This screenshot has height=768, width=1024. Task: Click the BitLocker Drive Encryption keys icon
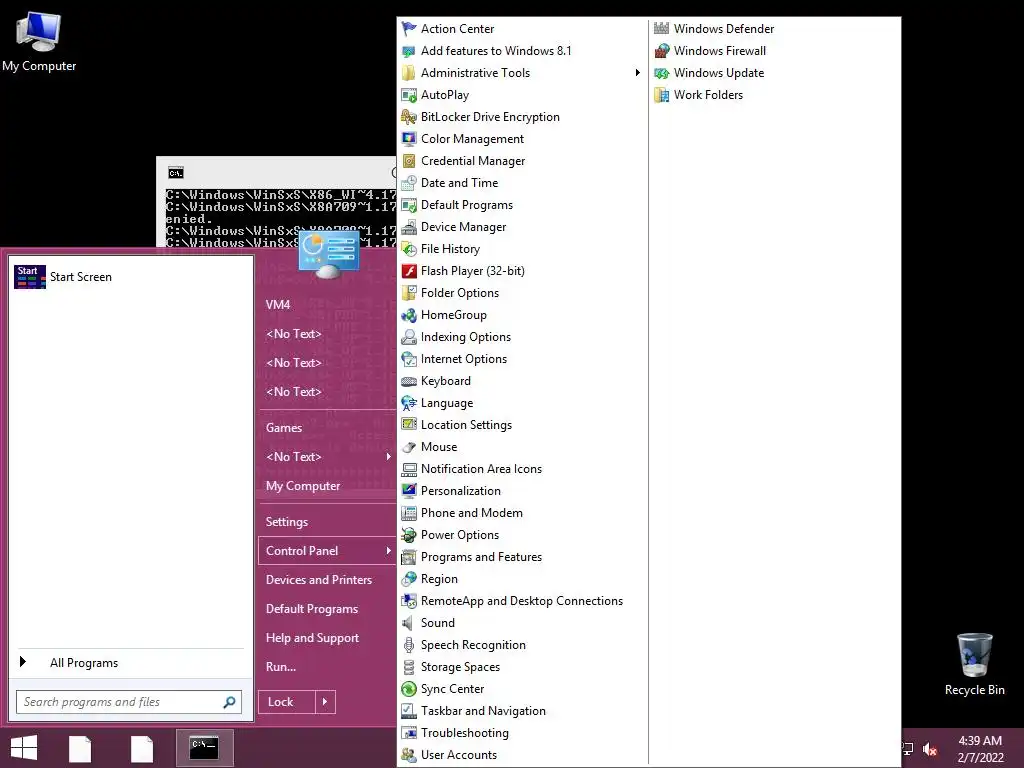(x=409, y=117)
